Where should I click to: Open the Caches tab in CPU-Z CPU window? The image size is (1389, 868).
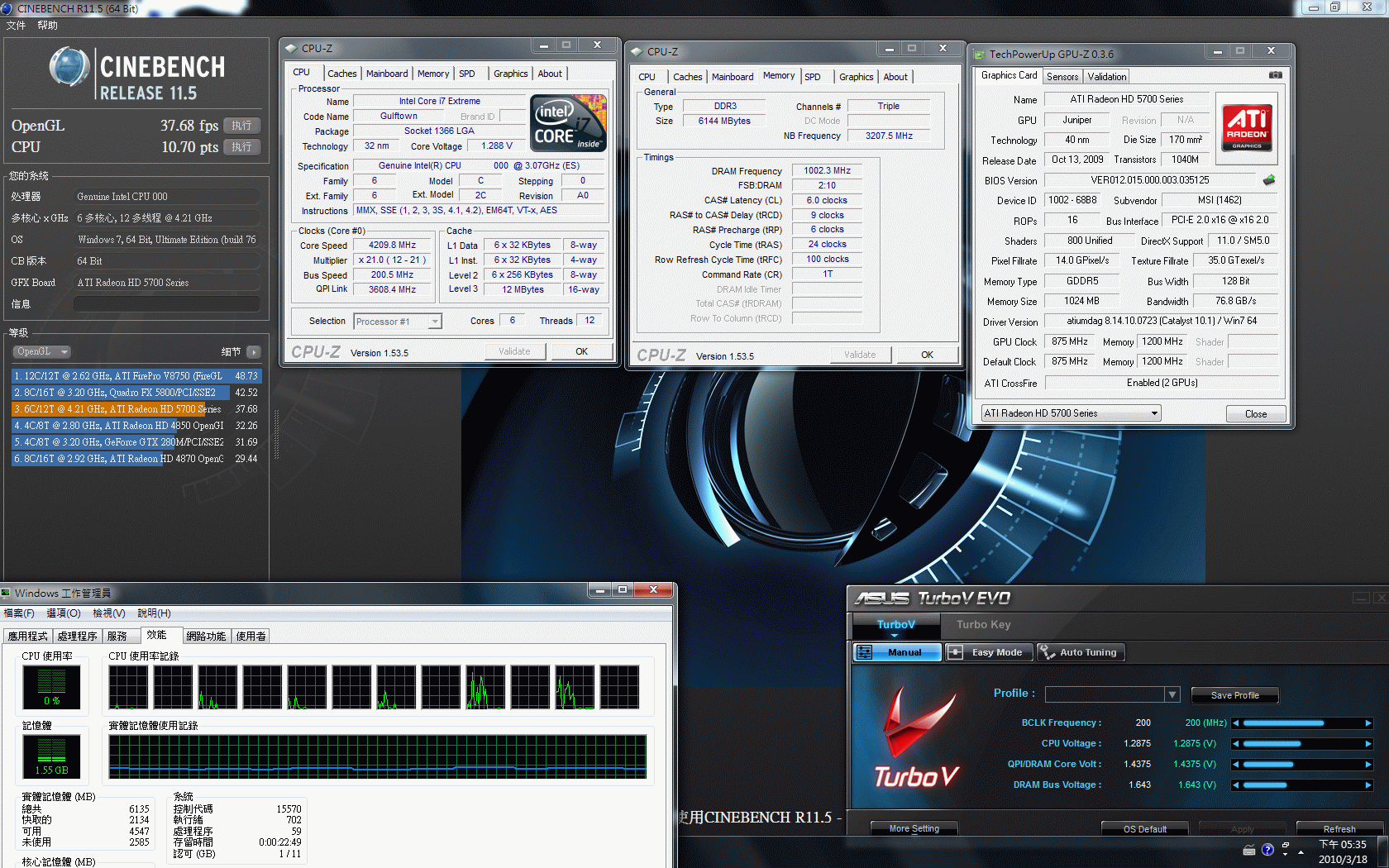click(x=342, y=74)
